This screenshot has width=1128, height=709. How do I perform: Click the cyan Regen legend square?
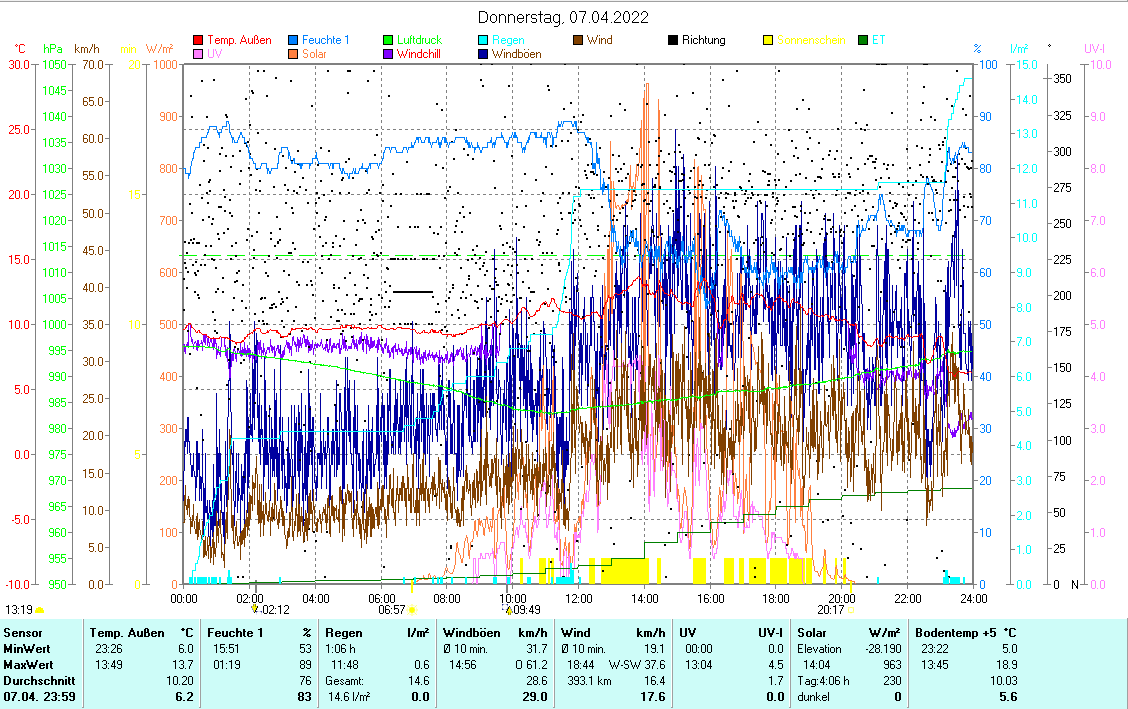tap(483, 40)
